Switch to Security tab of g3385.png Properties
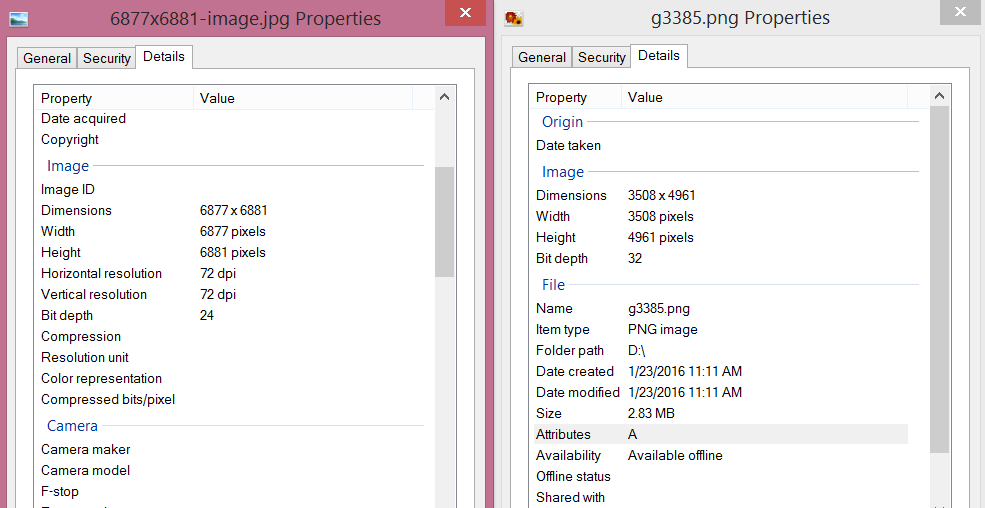The width and height of the screenshot is (985, 508). click(602, 57)
